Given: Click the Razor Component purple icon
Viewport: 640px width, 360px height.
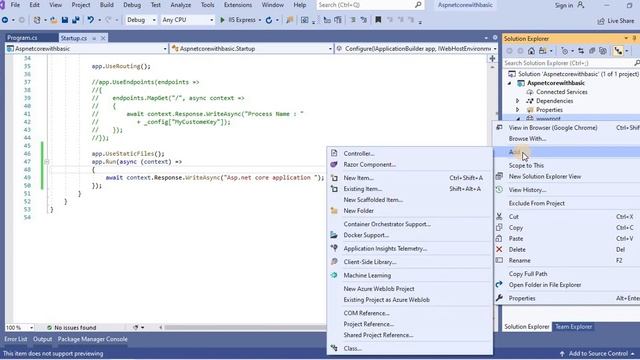Looking at the screenshot, I should tap(334, 164).
